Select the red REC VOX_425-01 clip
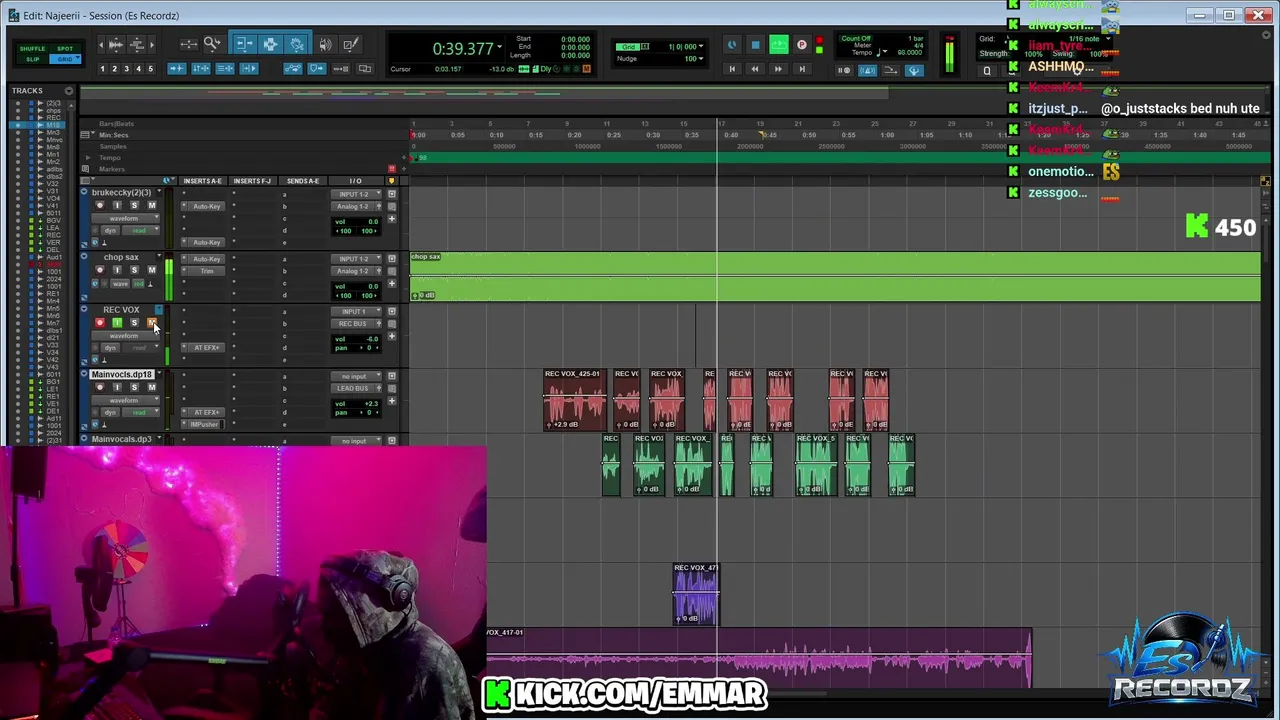This screenshot has height=720, width=1280. pyautogui.click(x=574, y=400)
